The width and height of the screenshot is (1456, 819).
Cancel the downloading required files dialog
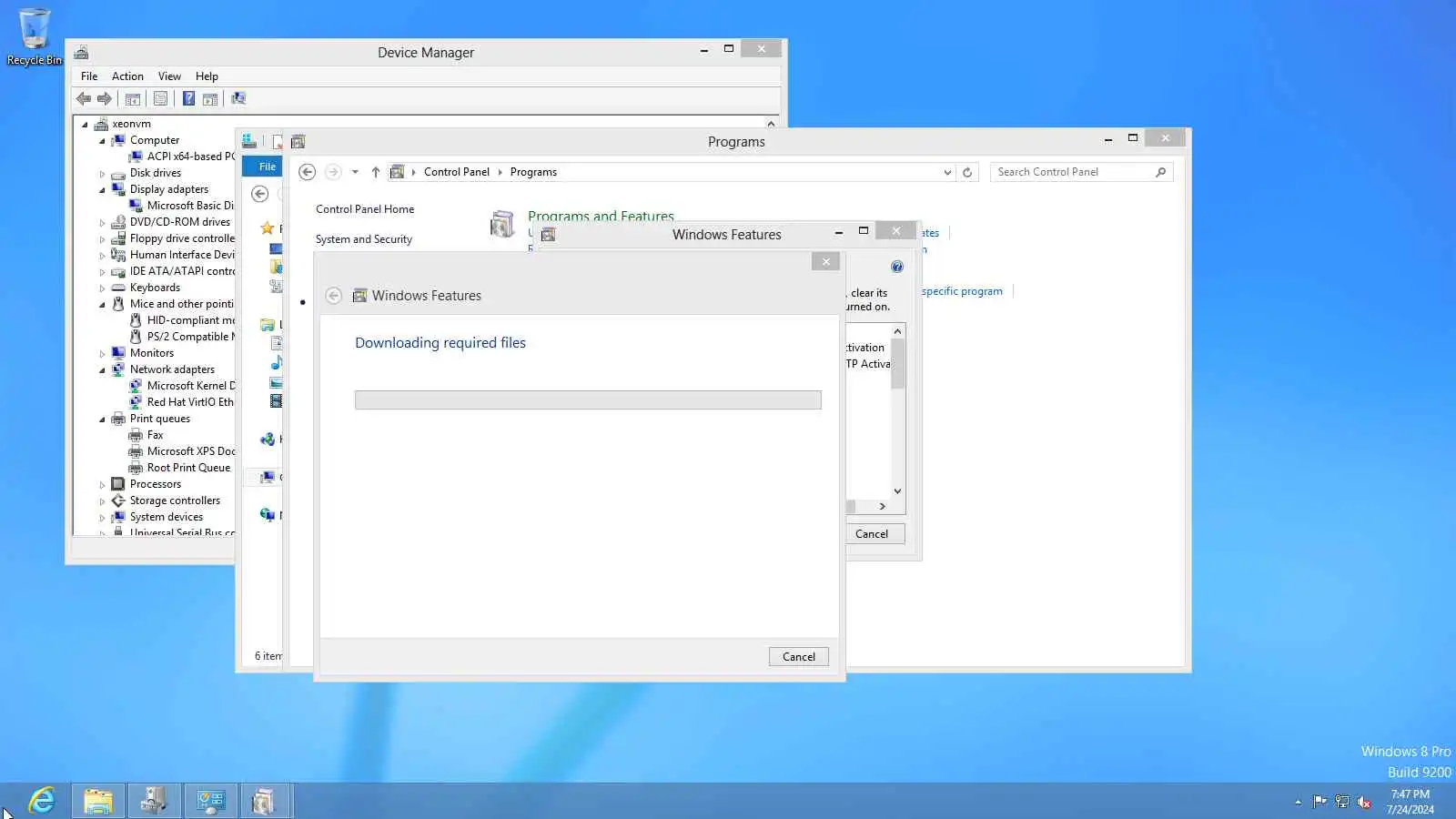click(799, 657)
